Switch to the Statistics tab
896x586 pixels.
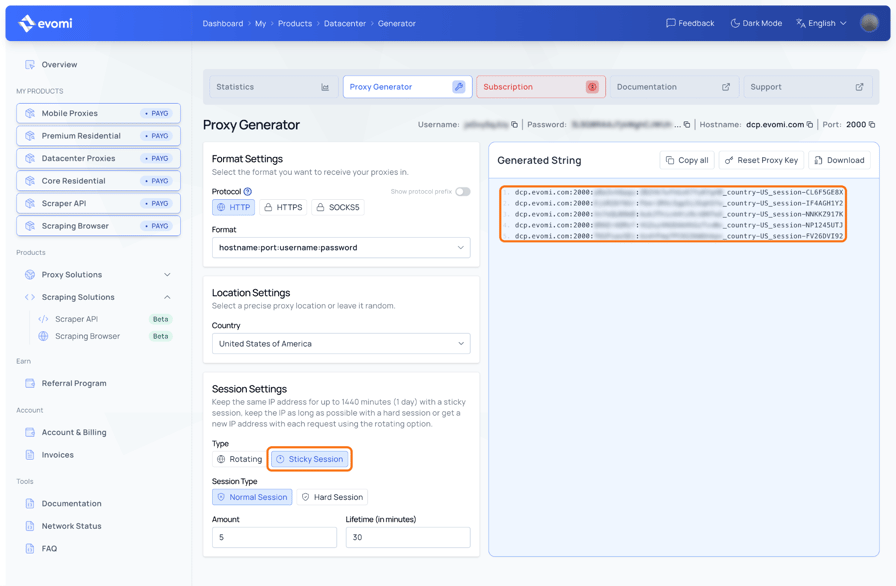[273, 87]
